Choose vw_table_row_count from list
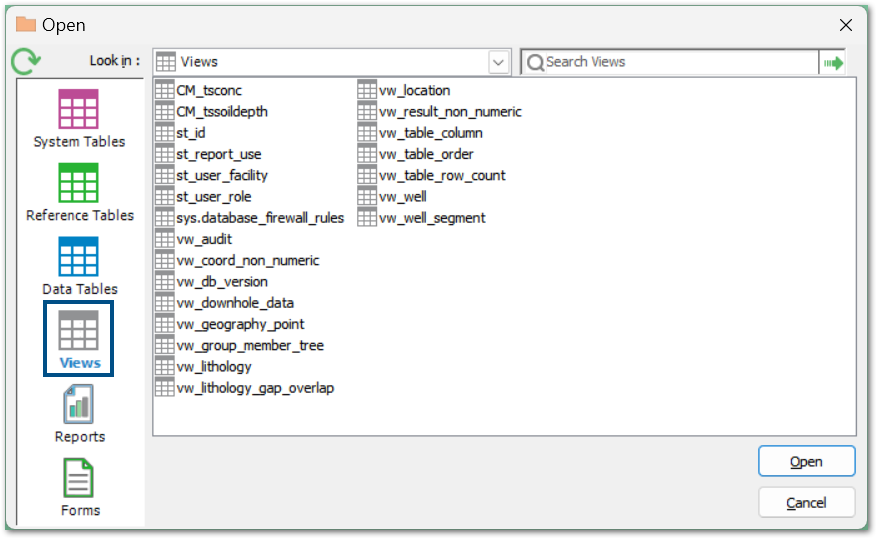877x539 pixels. 442,176
